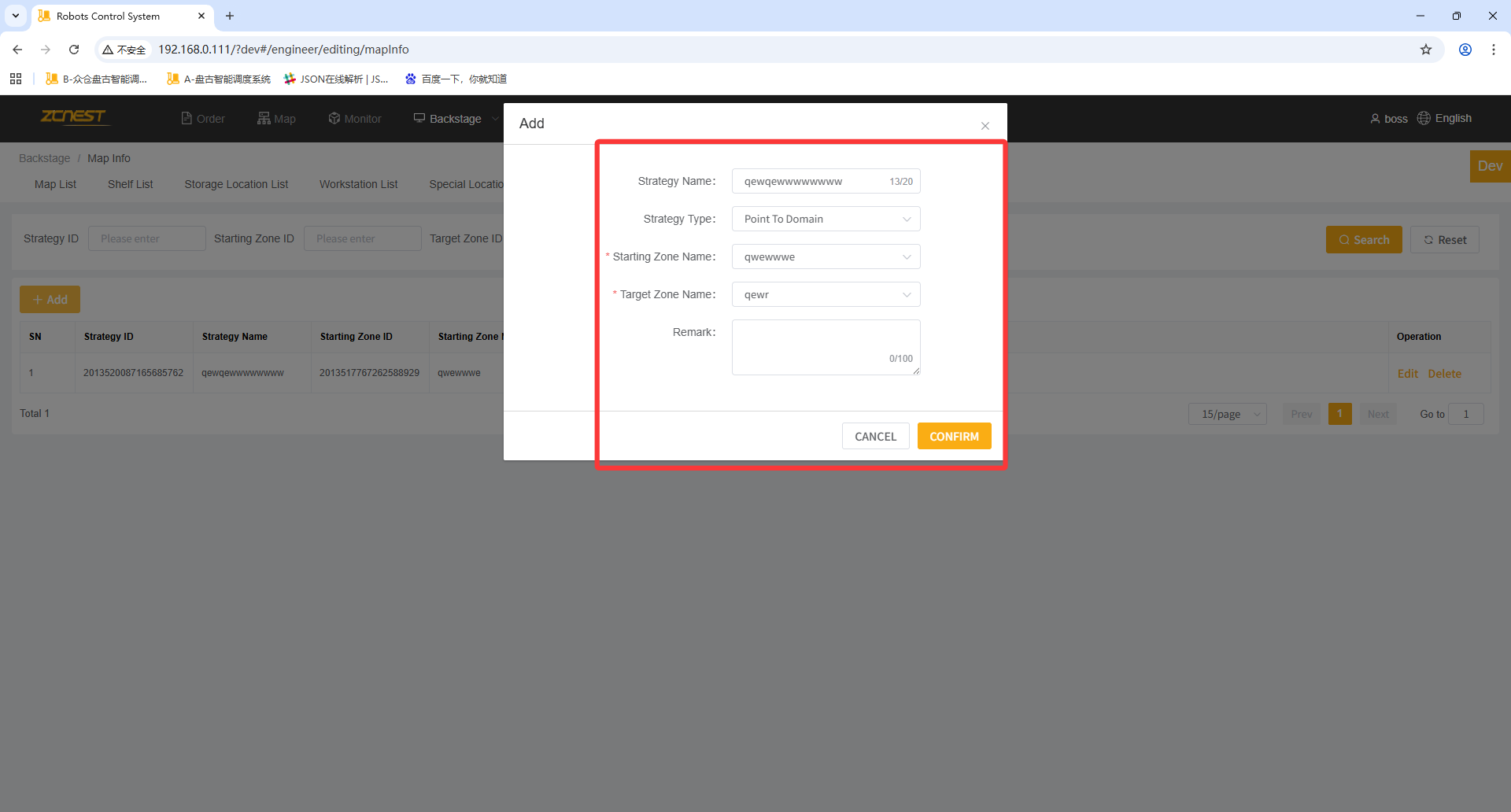
Task: Click the boss user profile icon
Action: pos(1375,119)
